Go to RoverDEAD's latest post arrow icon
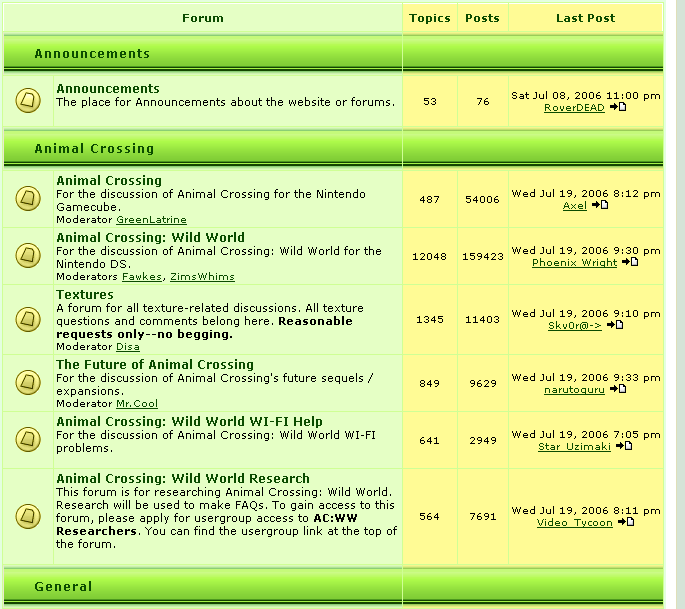This screenshot has width=685, height=609. click(618, 107)
